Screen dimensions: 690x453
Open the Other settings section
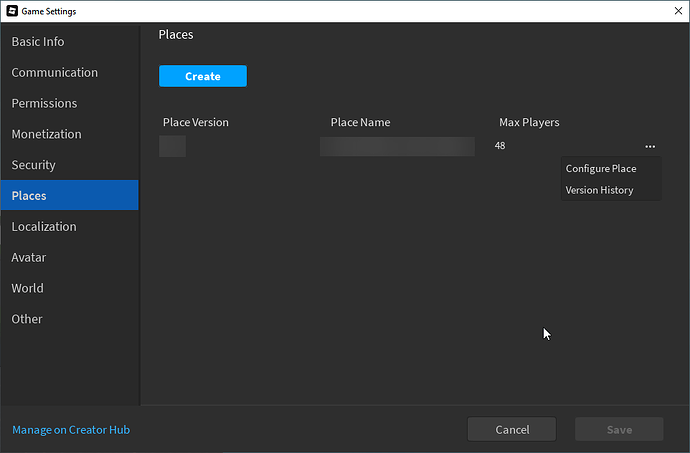[x=27, y=319]
